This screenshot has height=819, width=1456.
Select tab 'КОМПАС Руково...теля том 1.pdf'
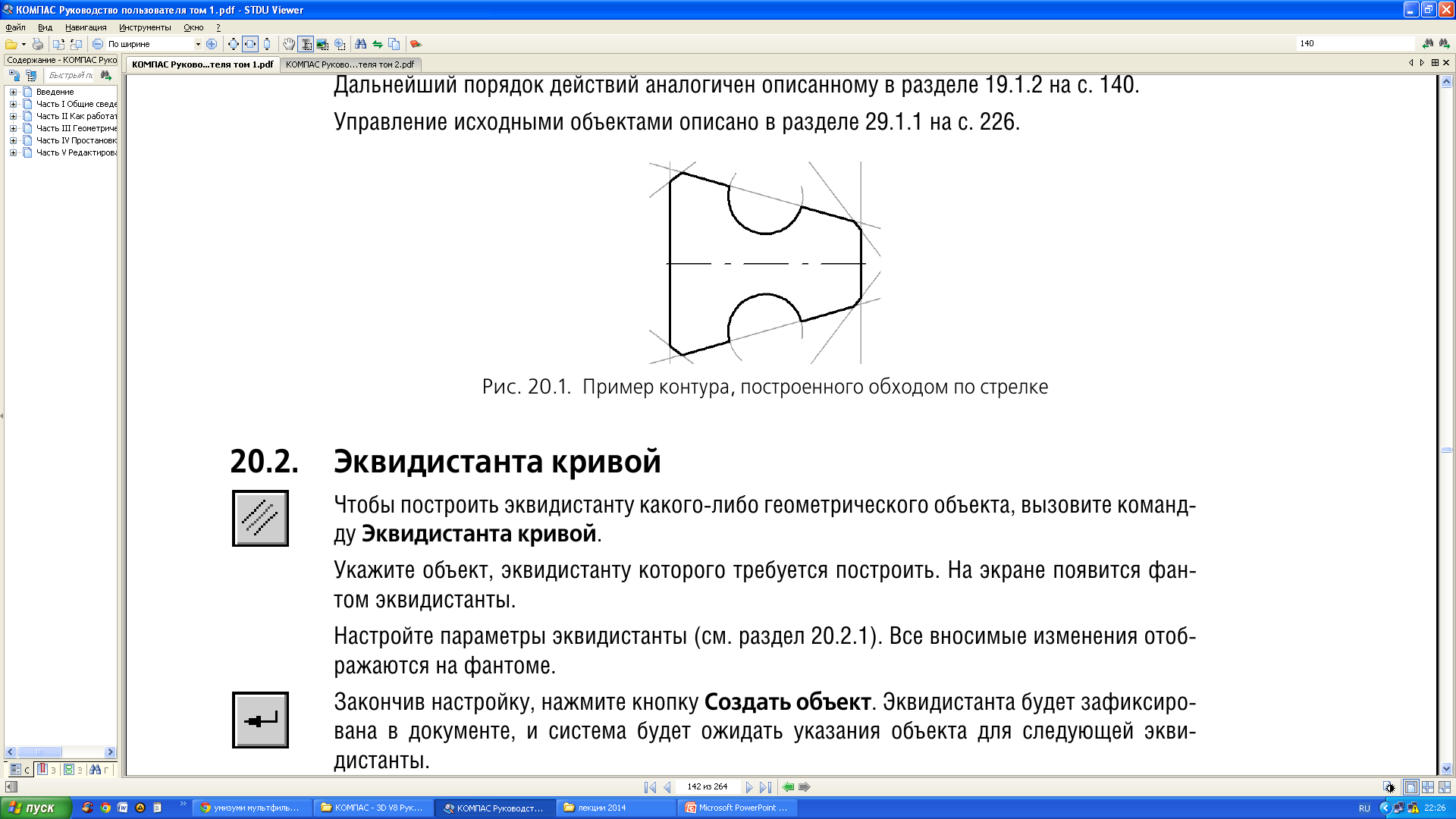[202, 64]
